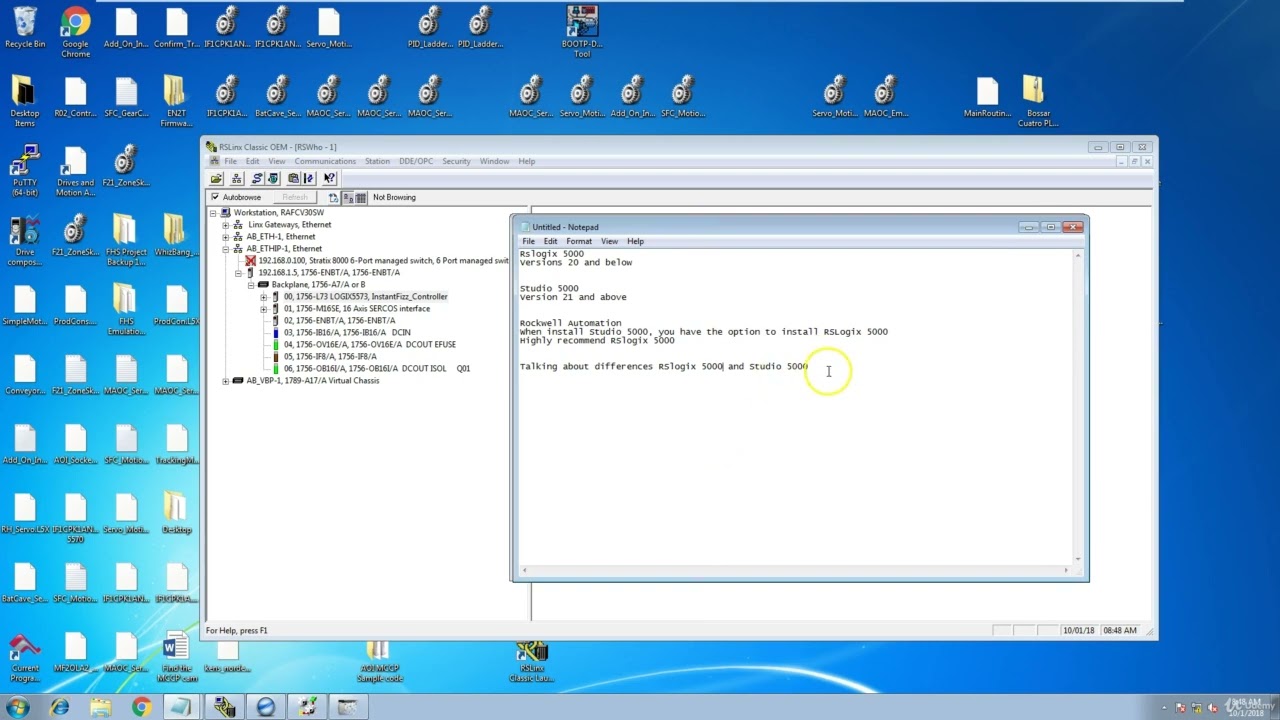Select Desktop Items folder icon
The image size is (1280, 720).
[x=25, y=101]
